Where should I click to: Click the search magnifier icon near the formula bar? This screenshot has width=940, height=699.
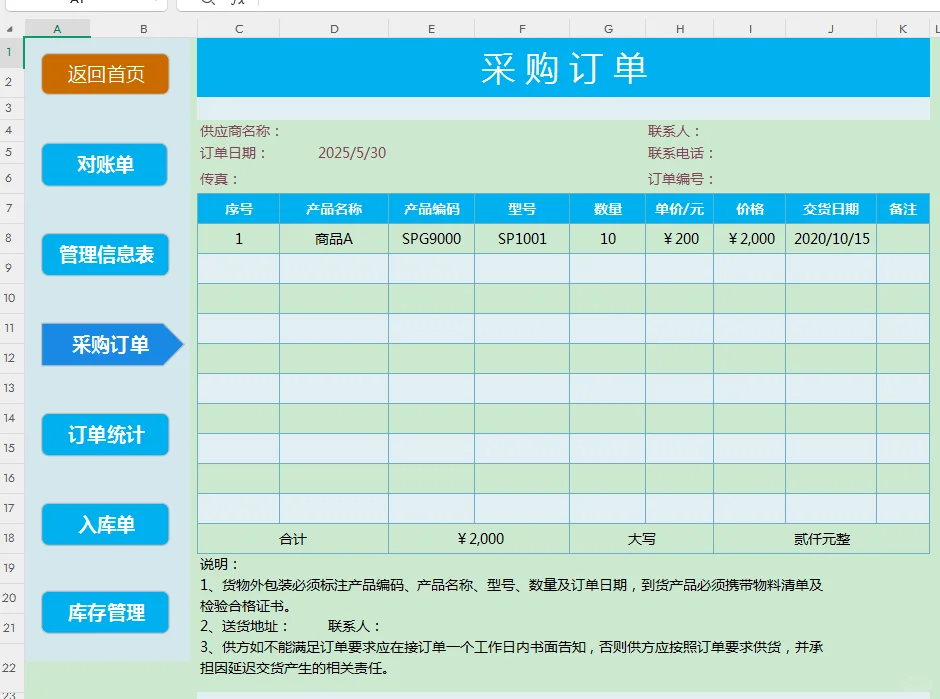[x=207, y=5]
